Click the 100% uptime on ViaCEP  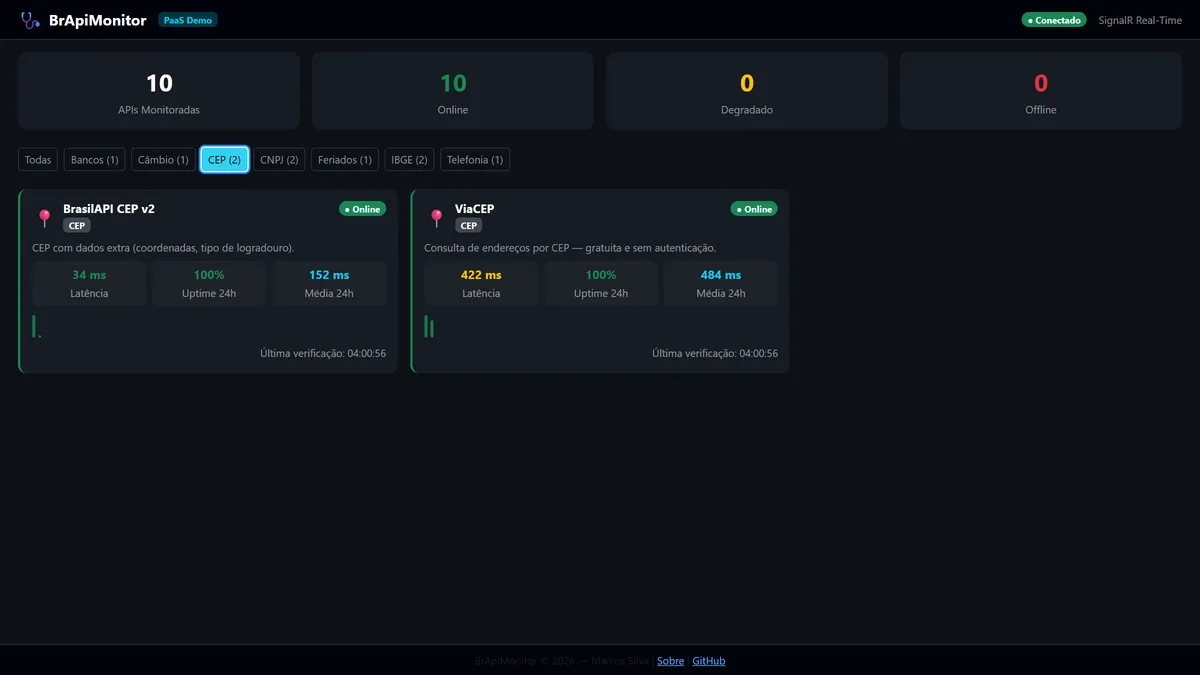[601, 275]
